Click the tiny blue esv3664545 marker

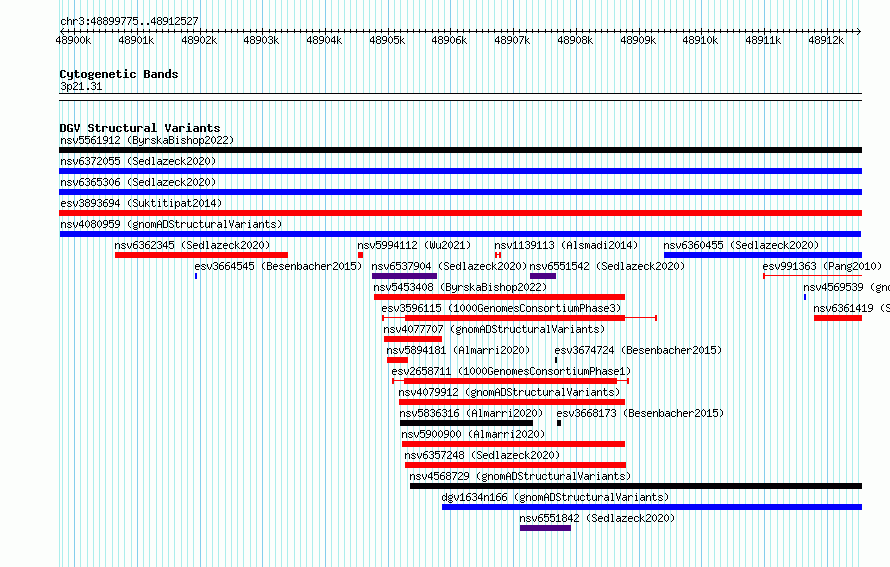coord(196,276)
